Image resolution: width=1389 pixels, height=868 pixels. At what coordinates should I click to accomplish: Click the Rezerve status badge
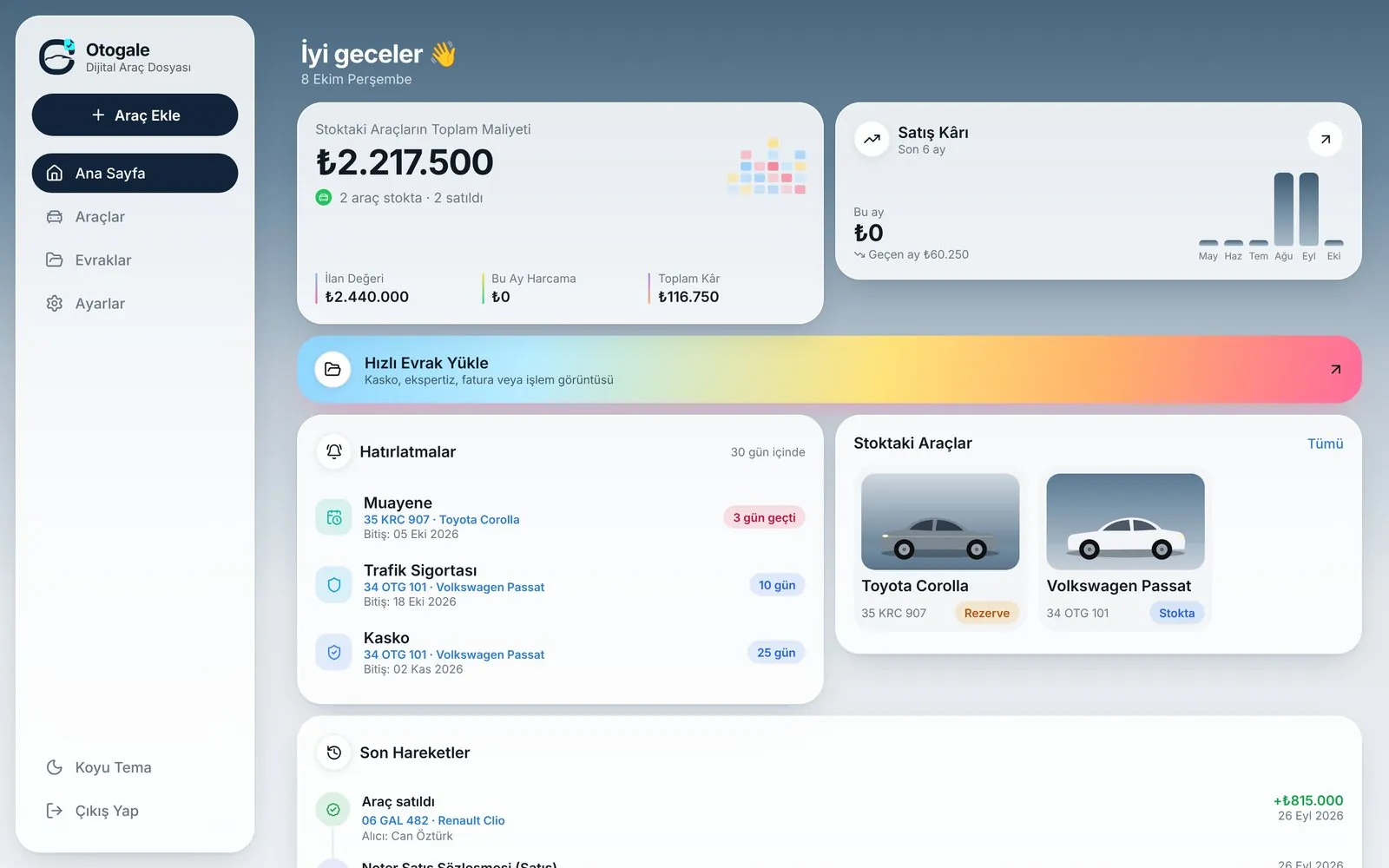click(x=987, y=613)
